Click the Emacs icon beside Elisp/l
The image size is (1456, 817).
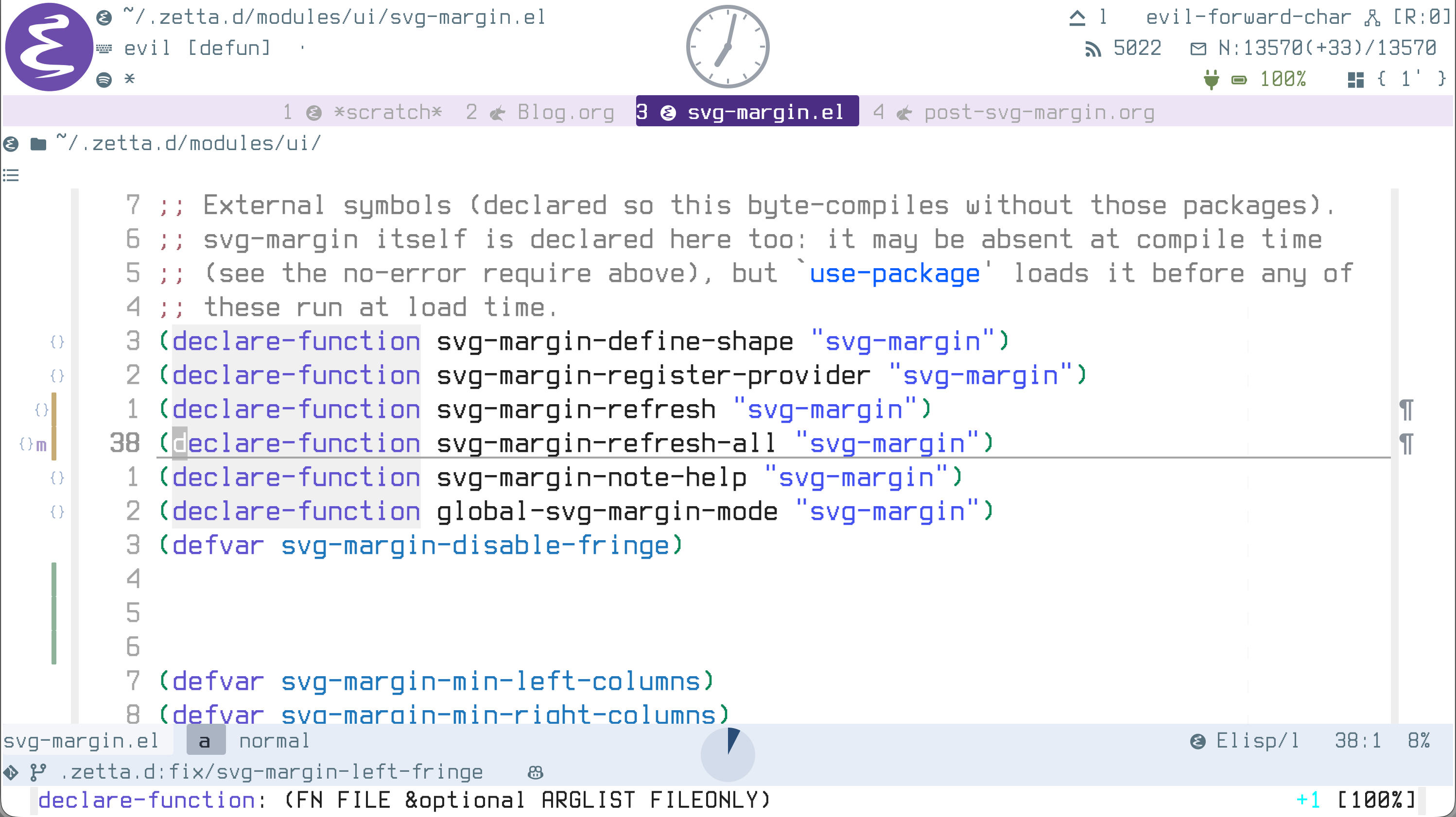[1197, 741]
